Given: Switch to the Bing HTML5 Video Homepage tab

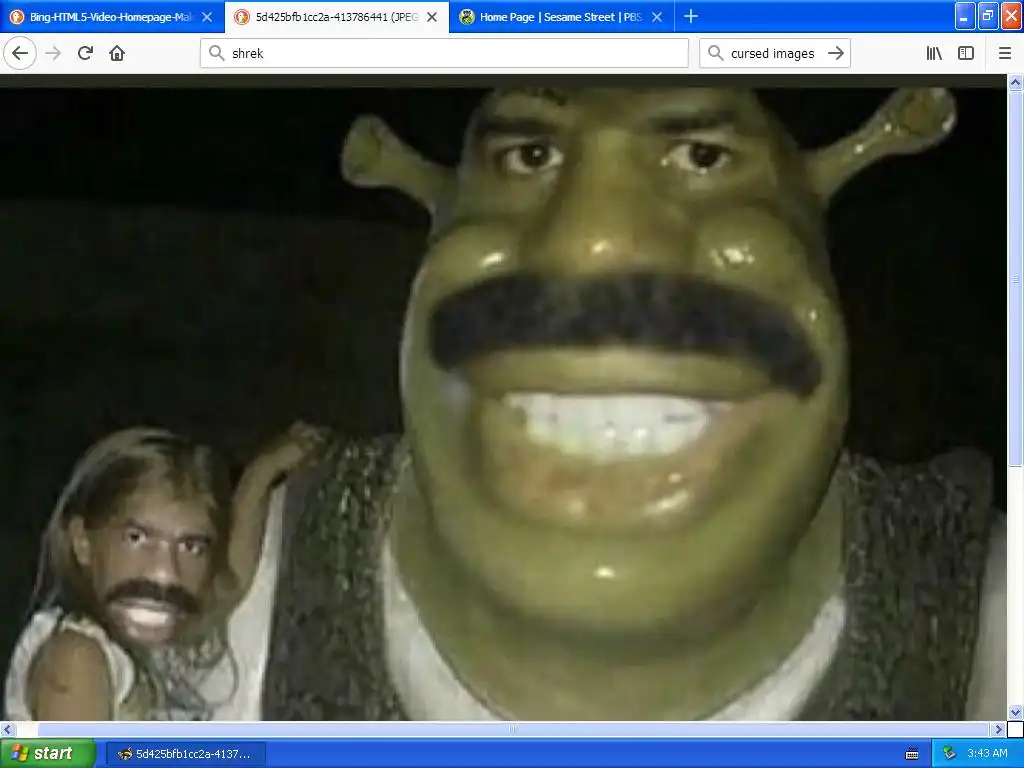Looking at the screenshot, I should pyautogui.click(x=112, y=17).
